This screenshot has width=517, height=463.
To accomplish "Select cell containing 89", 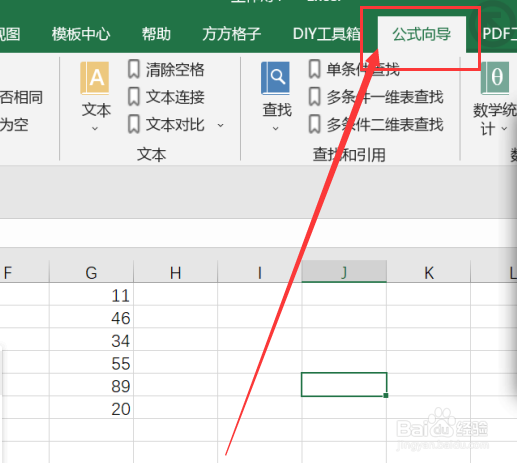I will click(x=91, y=385).
